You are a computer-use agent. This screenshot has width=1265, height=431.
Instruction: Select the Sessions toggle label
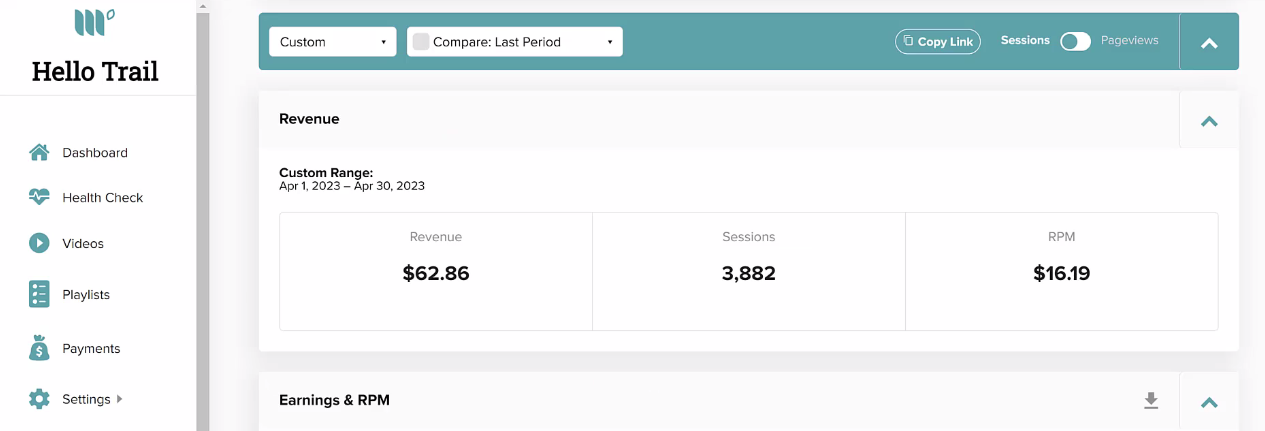tap(1025, 41)
